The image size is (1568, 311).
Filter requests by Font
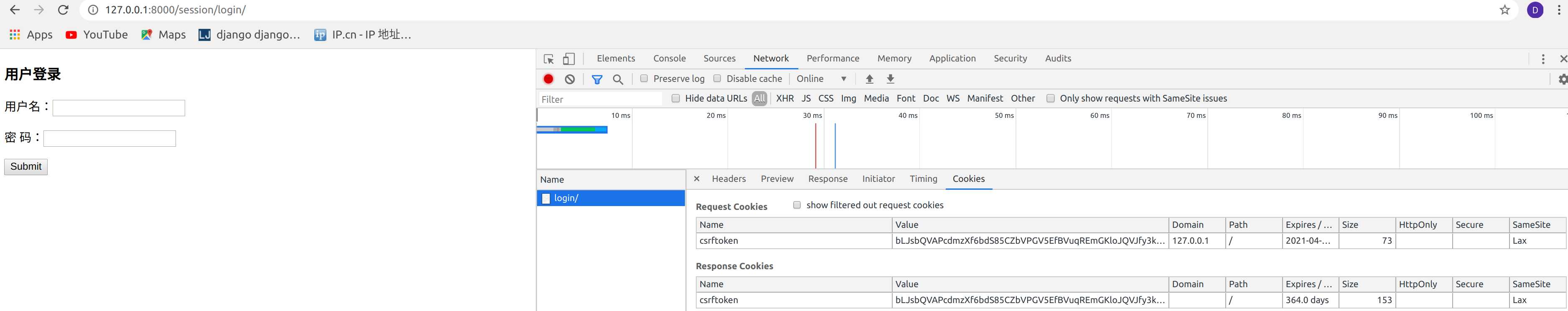[x=906, y=99]
